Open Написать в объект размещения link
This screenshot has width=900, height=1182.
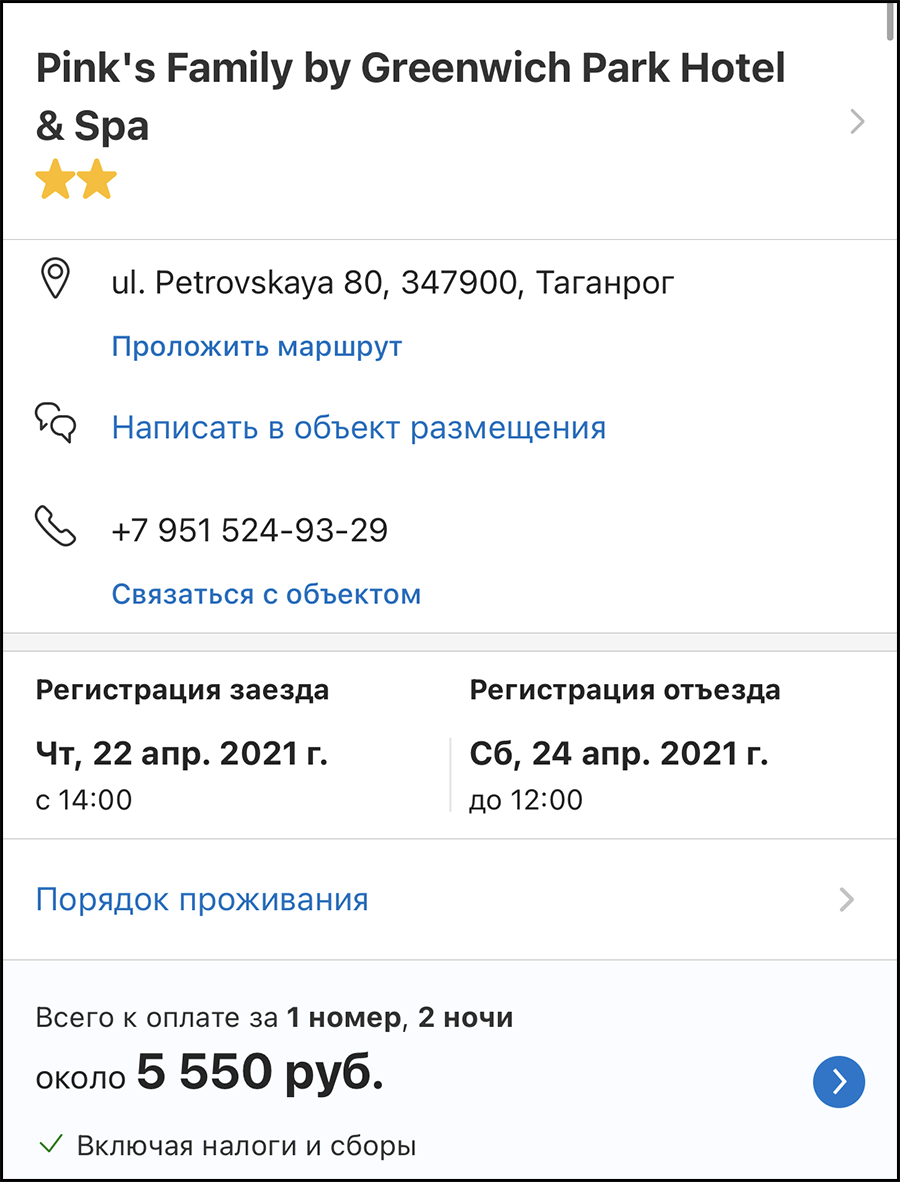click(x=359, y=428)
